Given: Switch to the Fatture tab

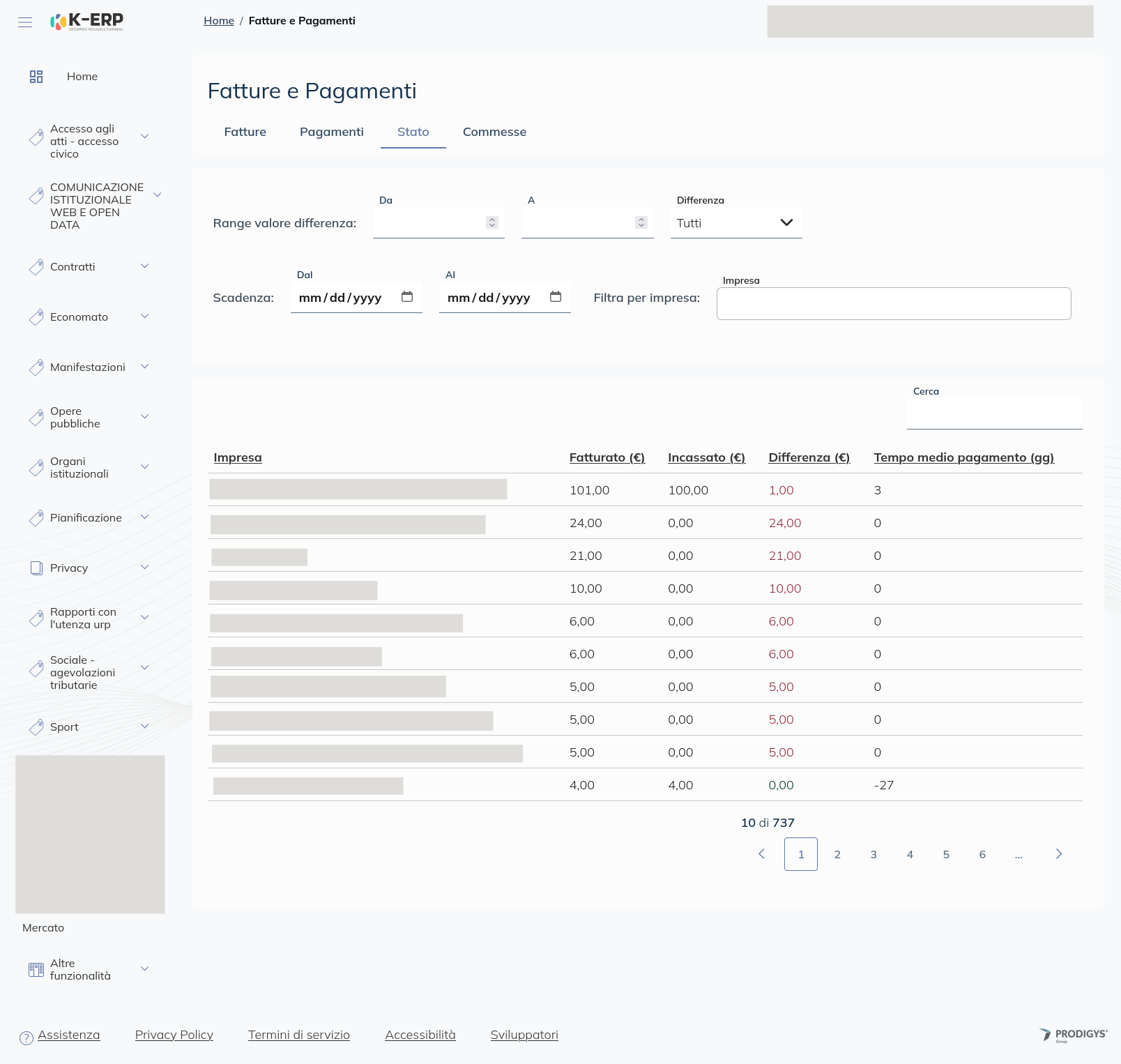Looking at the screenshot, I should click(x=245, y=132).
